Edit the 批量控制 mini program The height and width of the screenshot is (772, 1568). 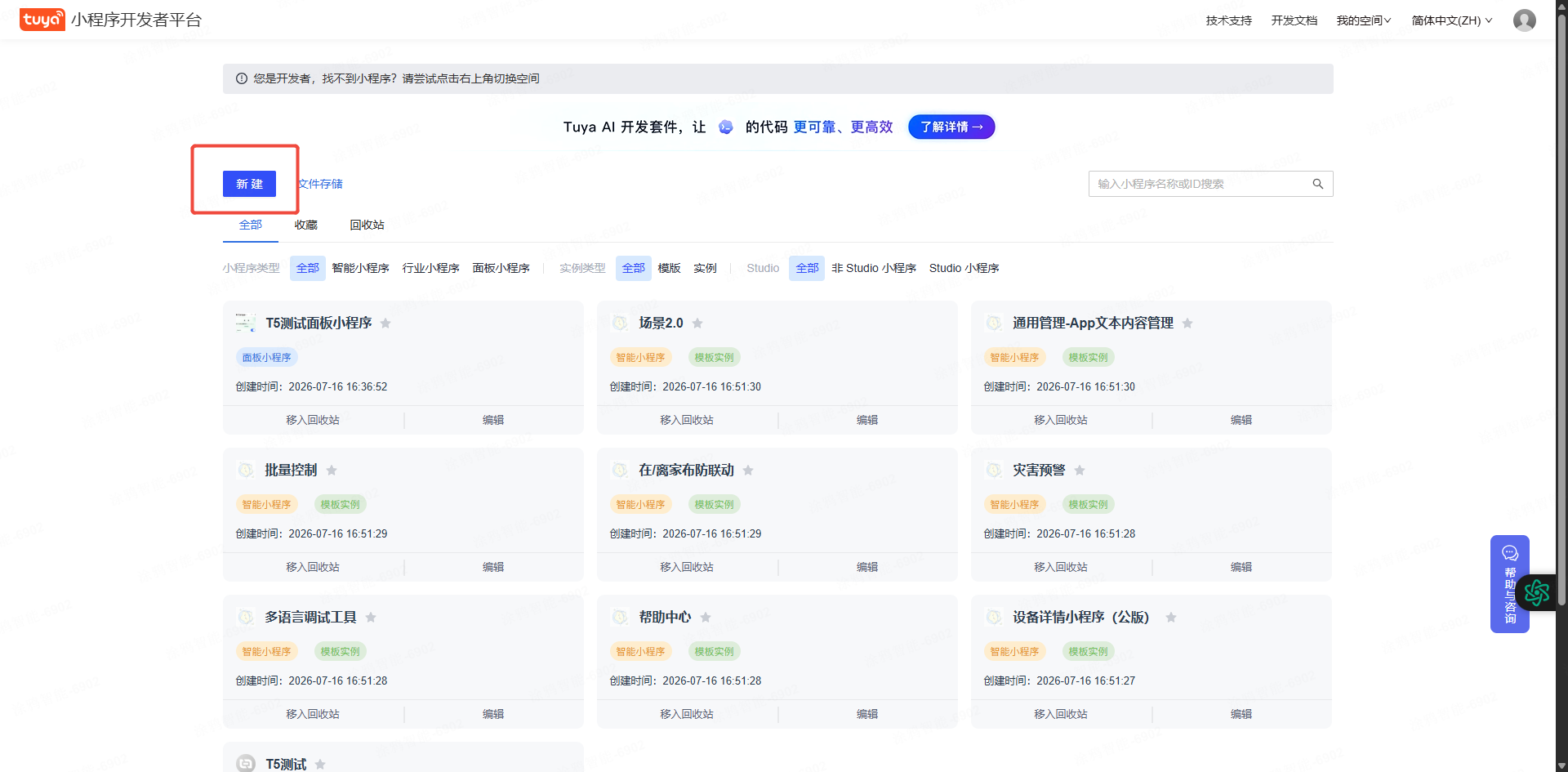[493, 567]
